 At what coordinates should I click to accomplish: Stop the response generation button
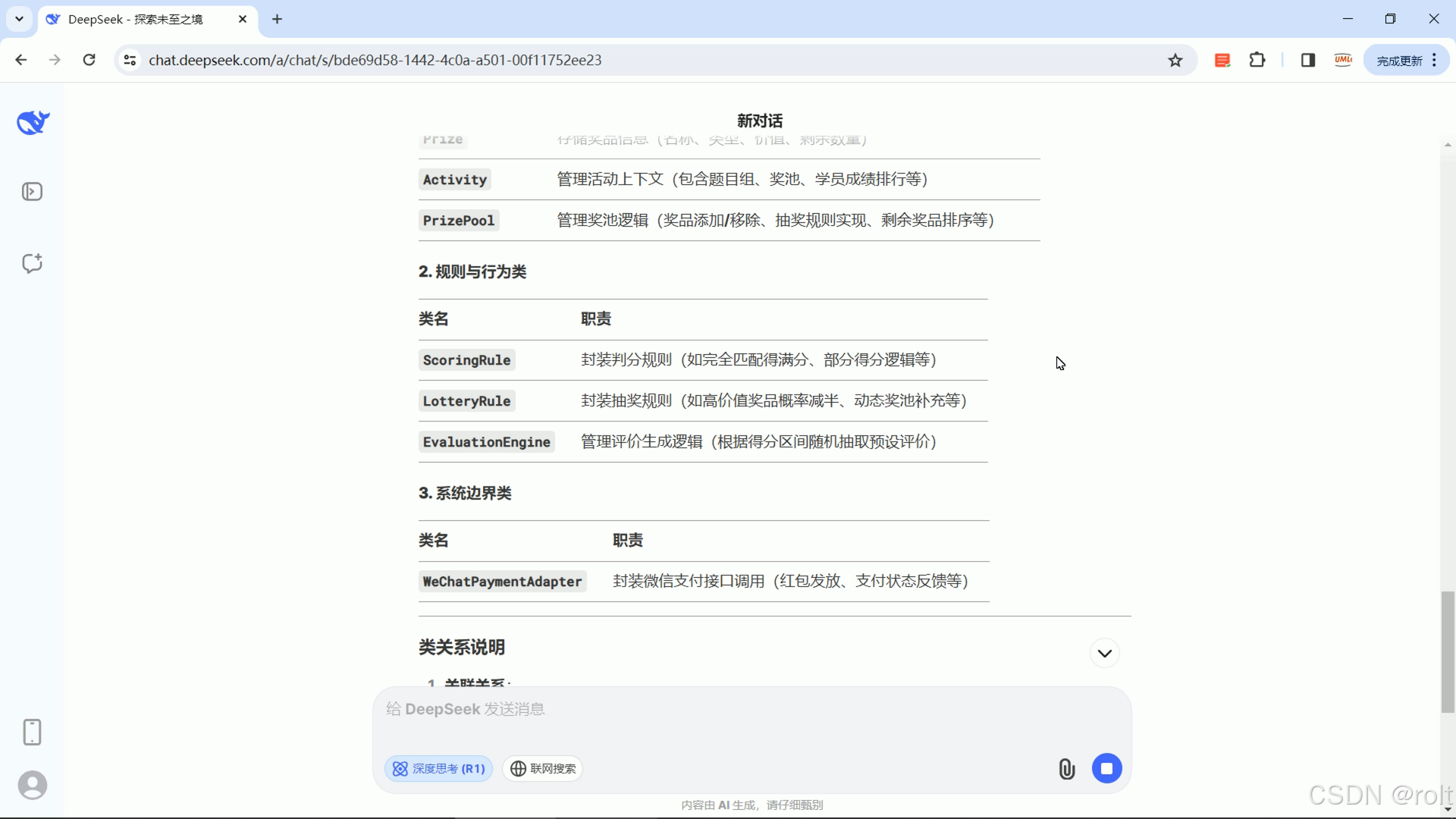(1106, 768)
